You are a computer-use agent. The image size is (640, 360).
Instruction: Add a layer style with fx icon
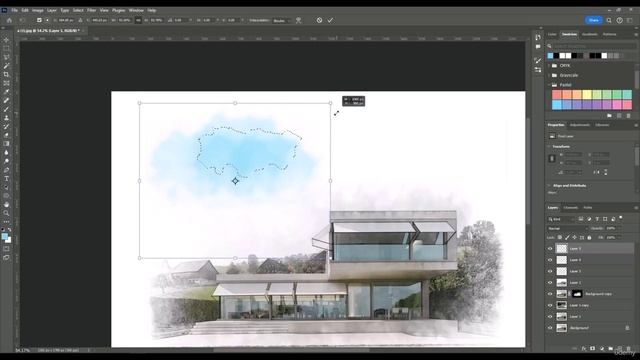pyautogui.click(x=584, y=349)
